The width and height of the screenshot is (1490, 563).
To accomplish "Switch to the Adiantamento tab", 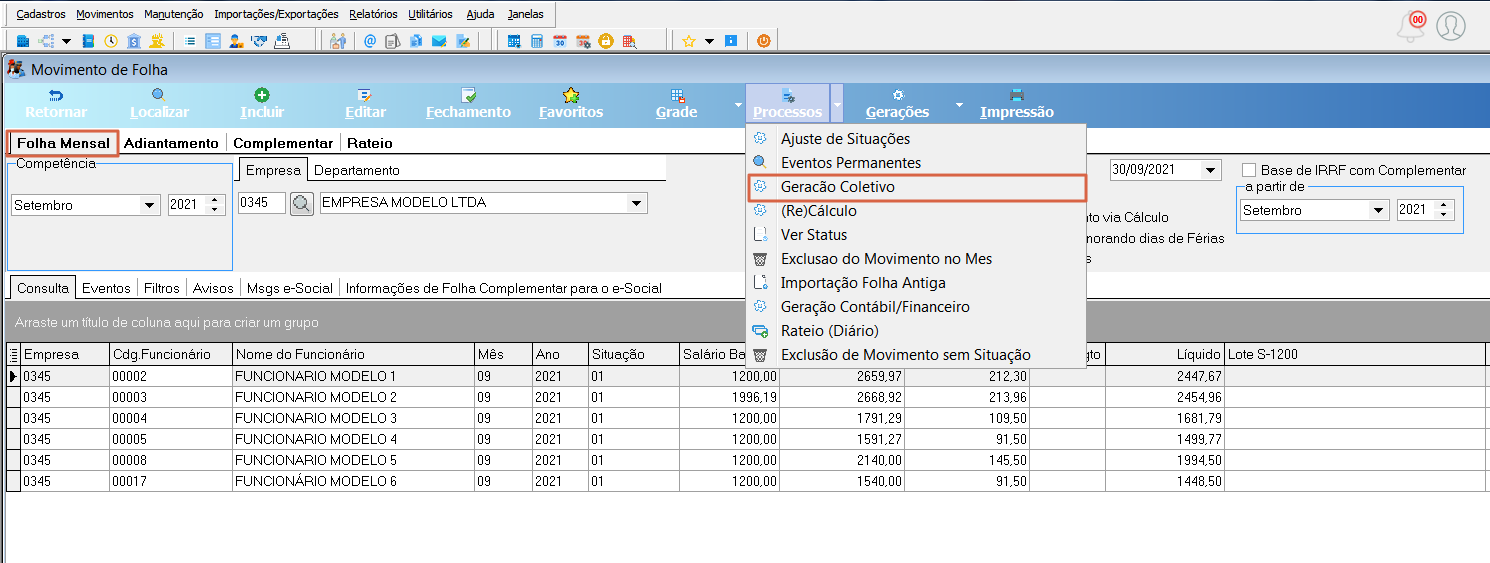I will [171, 143].
